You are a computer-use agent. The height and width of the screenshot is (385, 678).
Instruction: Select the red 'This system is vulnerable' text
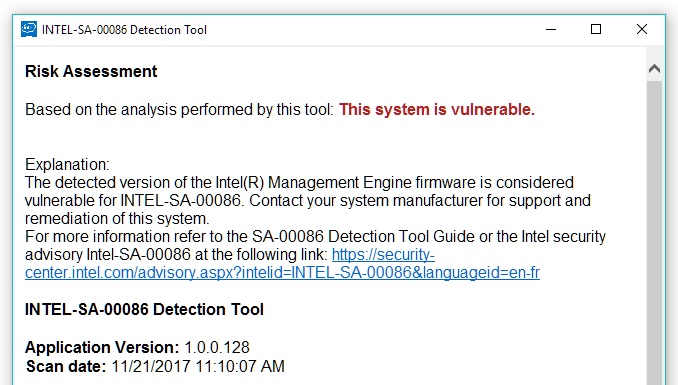437,109
